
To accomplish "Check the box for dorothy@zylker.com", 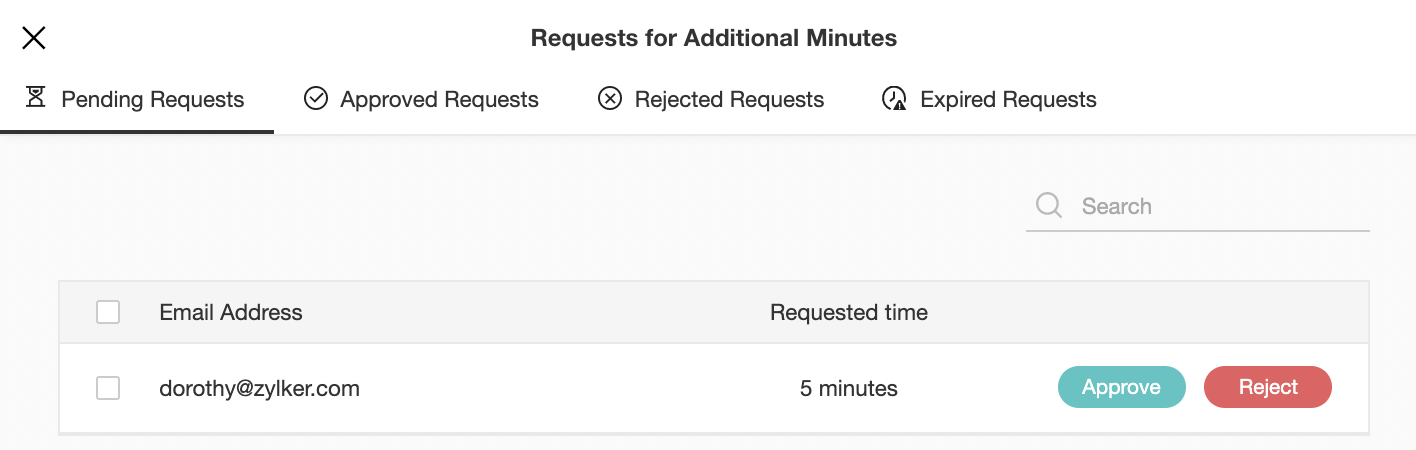I will 108,388.
